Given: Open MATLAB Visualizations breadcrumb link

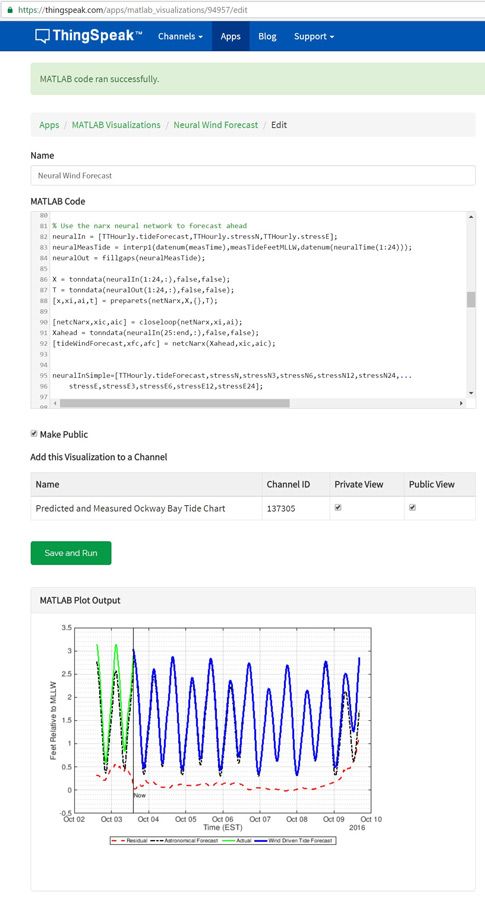Looking at the screenshot, I should point(116,125).
